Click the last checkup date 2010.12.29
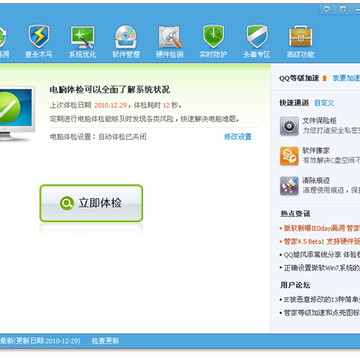Image resolution: width=360 pixels, height=360 pixels. coord(110,105)
